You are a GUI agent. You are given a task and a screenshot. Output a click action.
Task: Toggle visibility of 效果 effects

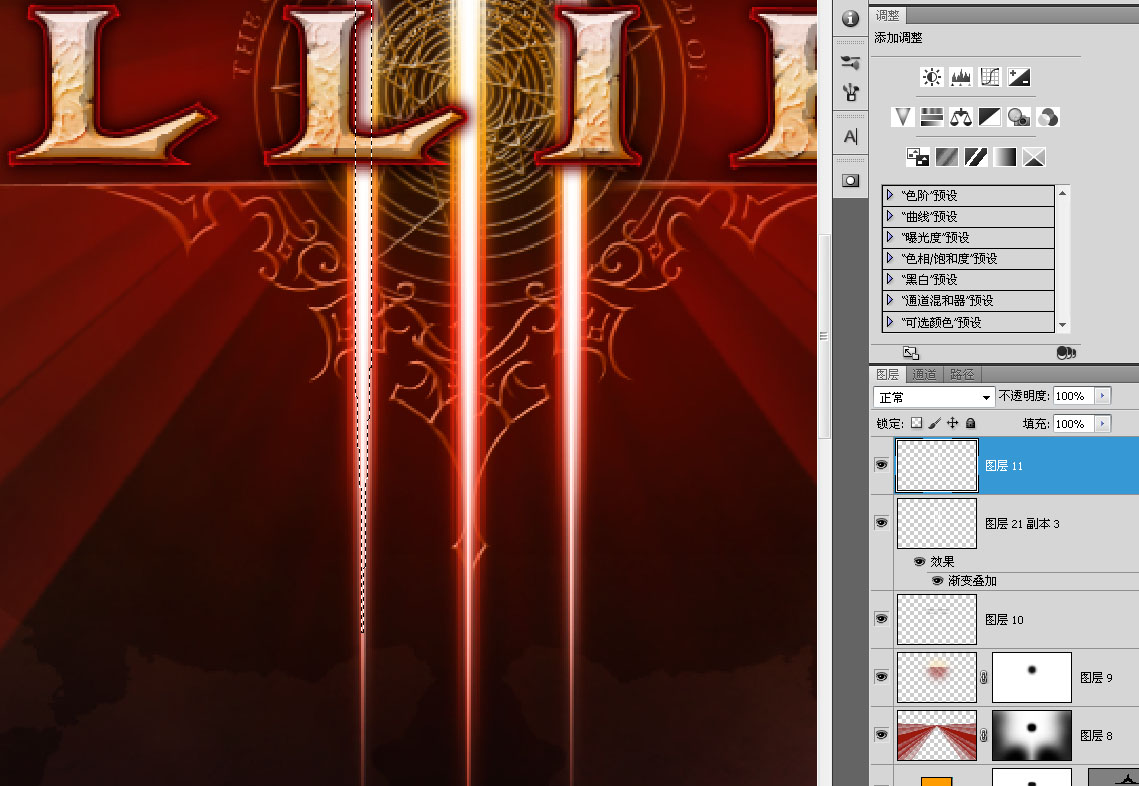point(920,562)
